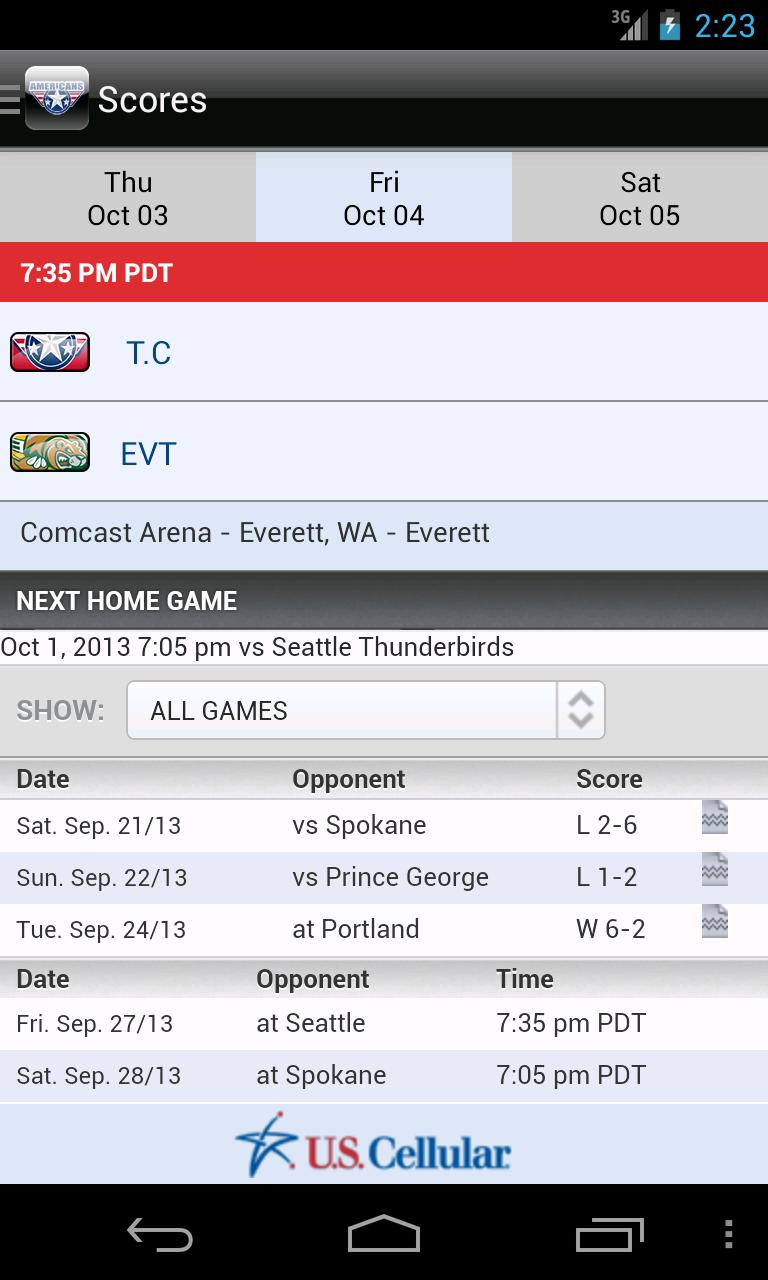
Task: Open the hamburger navigation menu
Action: point(10,99)
